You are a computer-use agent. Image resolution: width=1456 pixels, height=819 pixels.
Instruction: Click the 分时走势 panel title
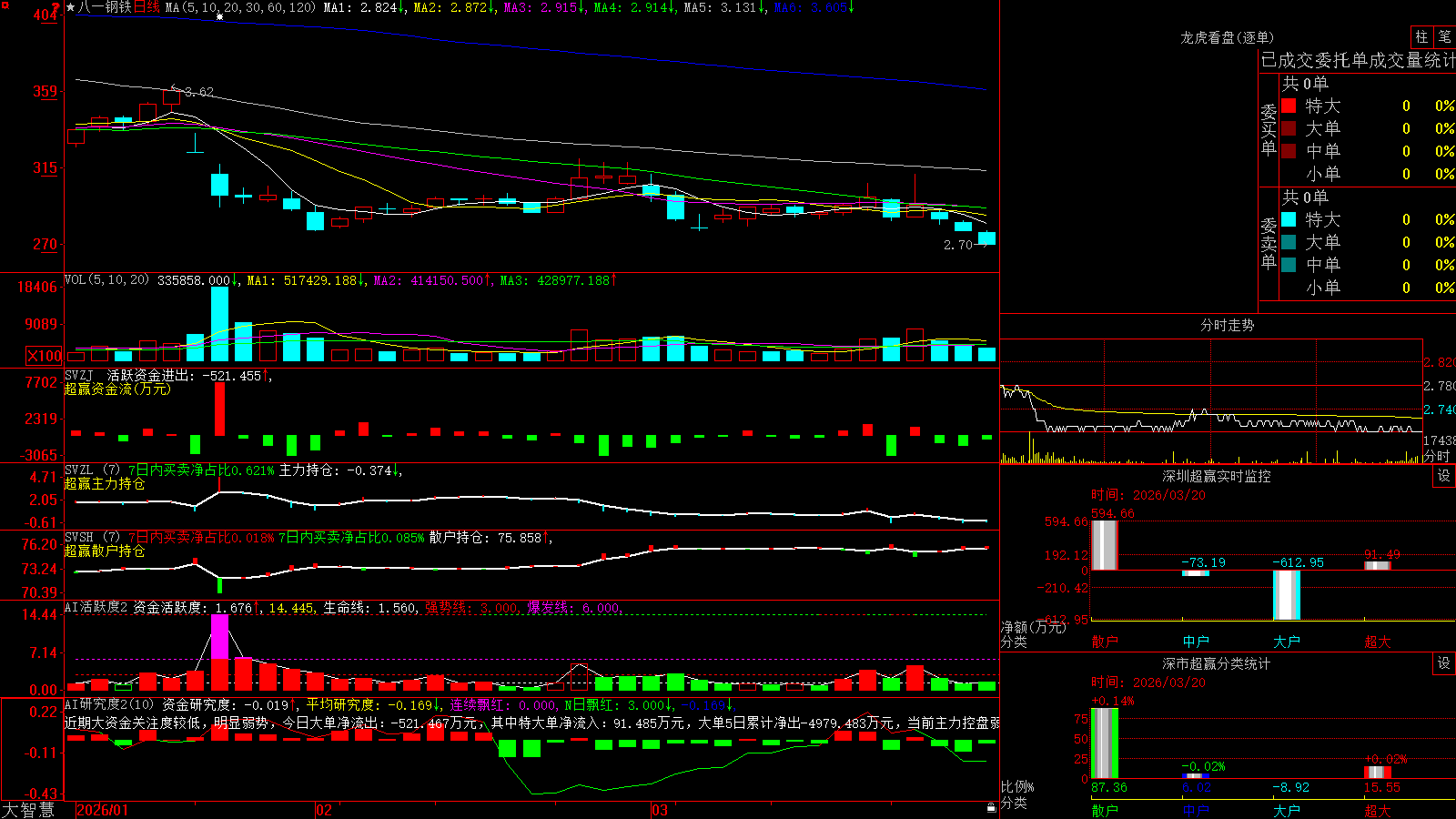click(x=1228, y=325)
